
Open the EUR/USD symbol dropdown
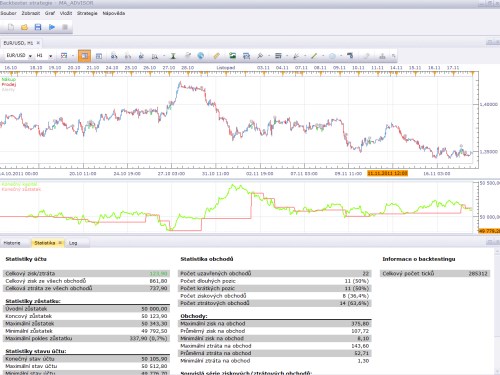30,56
